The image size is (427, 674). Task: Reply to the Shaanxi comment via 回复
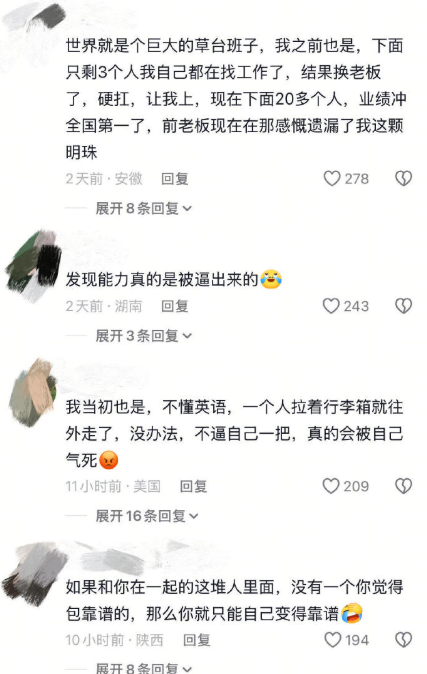[197, 640]
